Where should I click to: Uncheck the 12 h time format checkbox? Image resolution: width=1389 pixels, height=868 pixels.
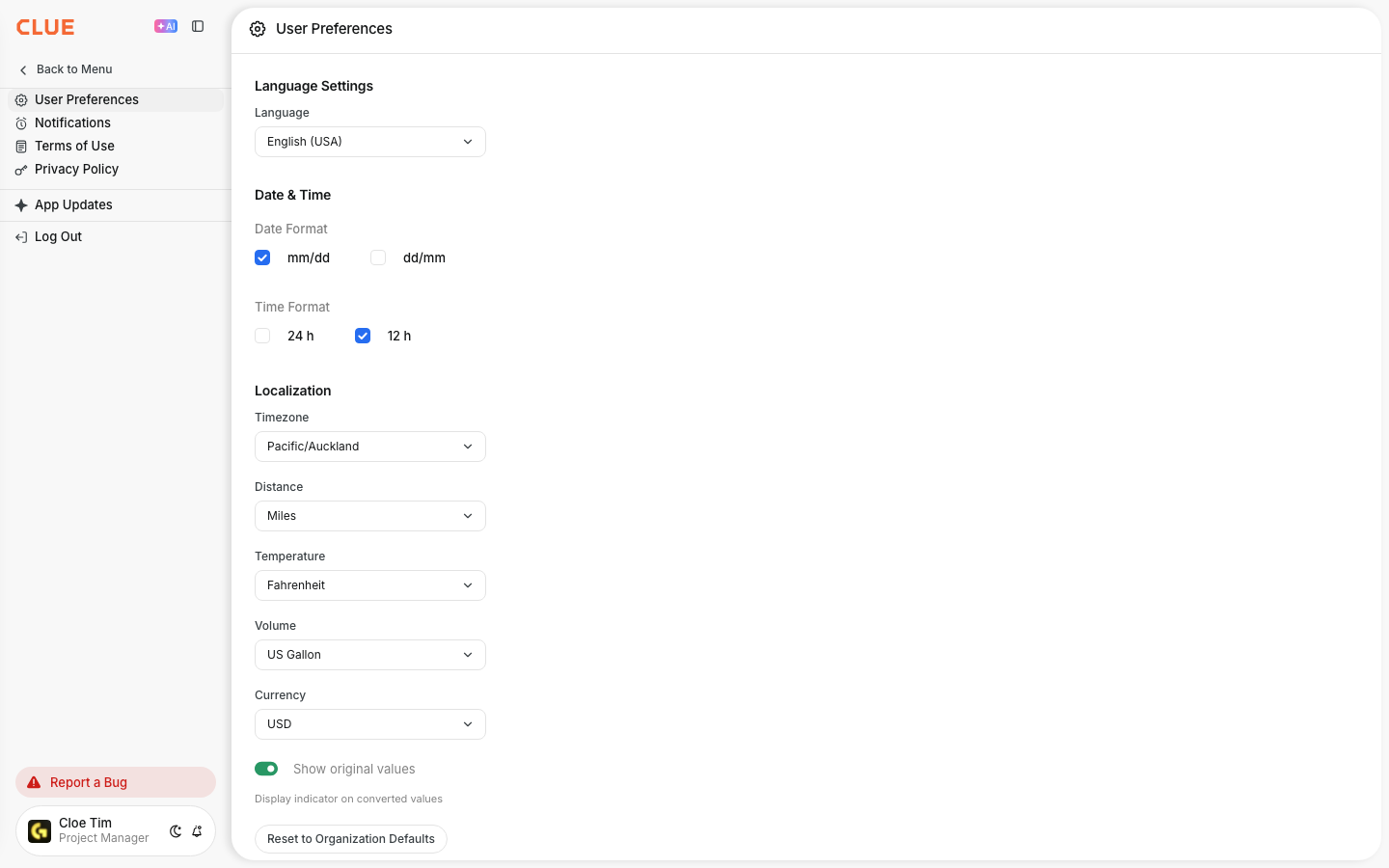tap(363, 336)
